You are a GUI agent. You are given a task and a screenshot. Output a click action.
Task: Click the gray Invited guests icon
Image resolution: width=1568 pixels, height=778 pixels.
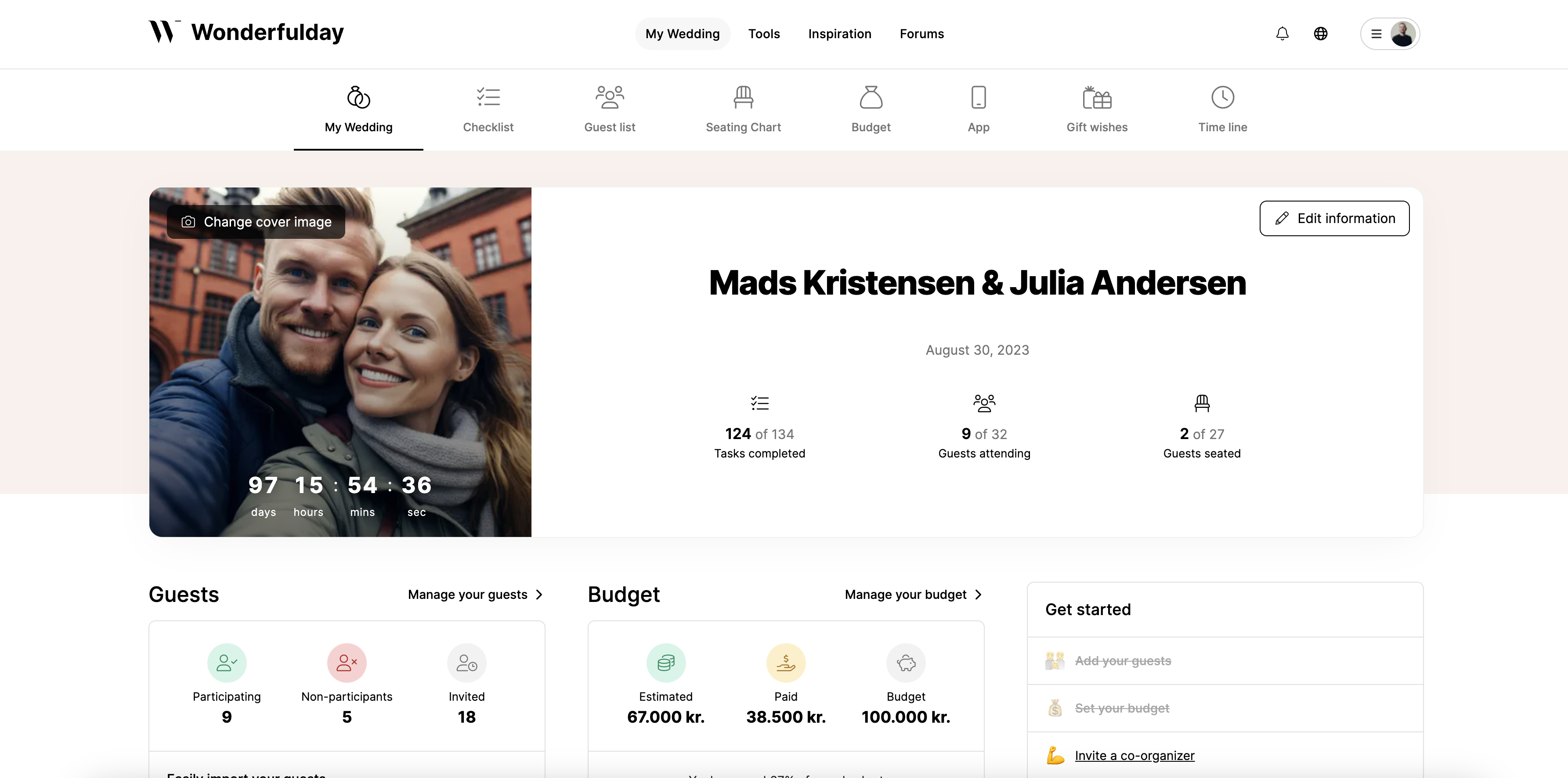coord(466,663)
